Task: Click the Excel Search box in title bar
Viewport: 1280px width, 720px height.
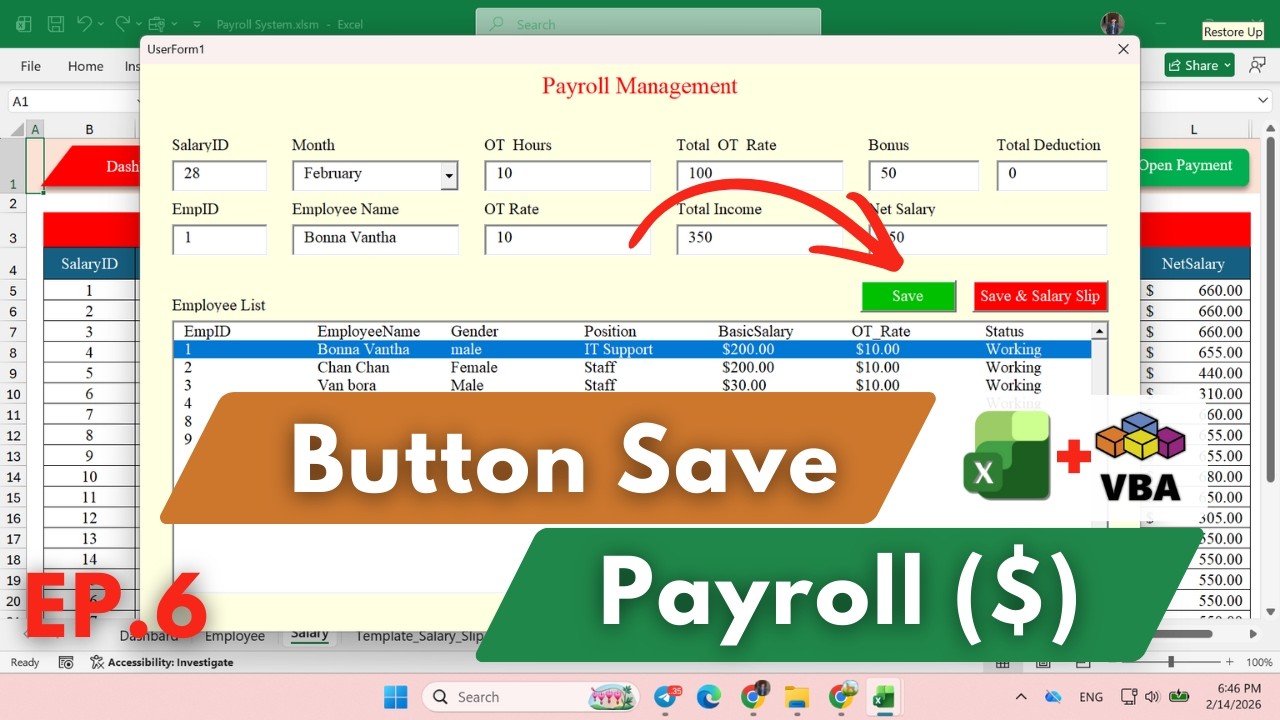Action: click(648, 24)
